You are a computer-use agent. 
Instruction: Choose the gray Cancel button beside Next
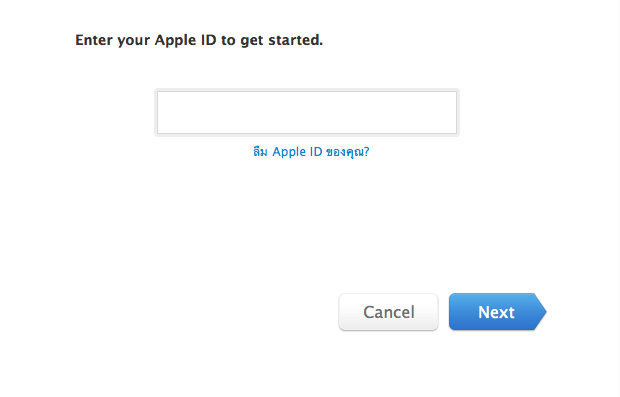[388, 312]
